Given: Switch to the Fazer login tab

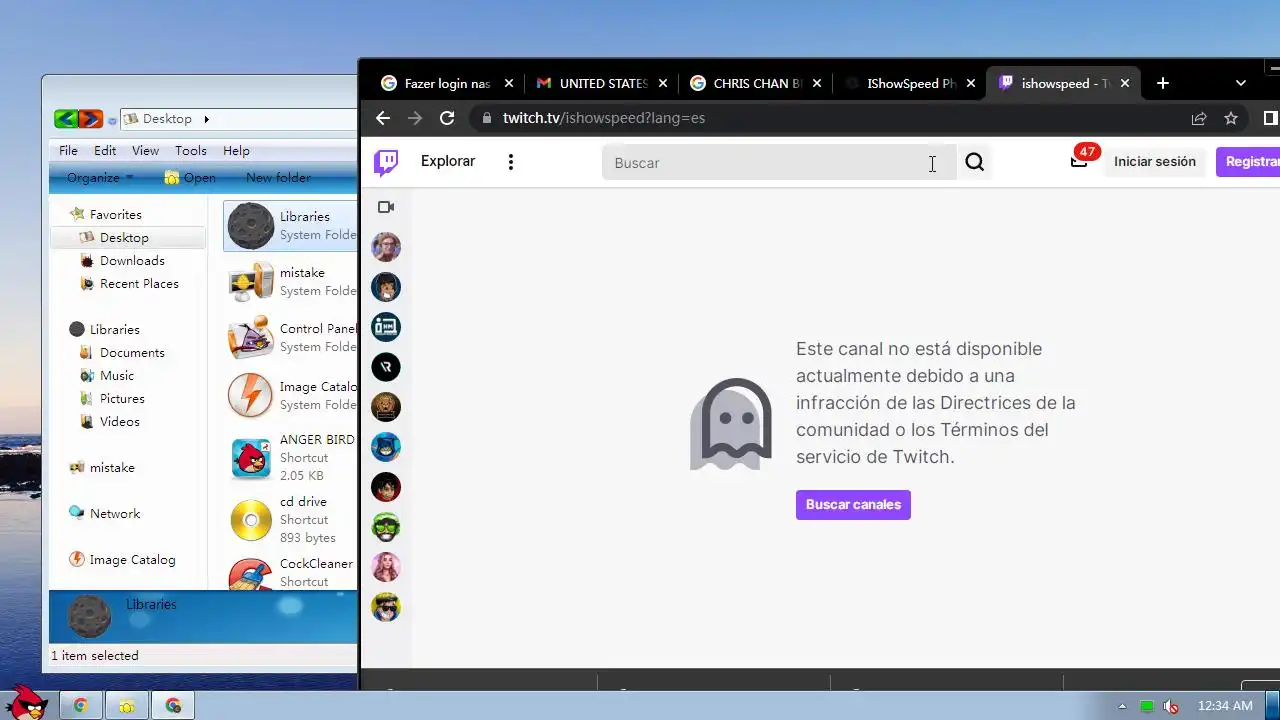Looking at the screenshot, I should point(447,84).
